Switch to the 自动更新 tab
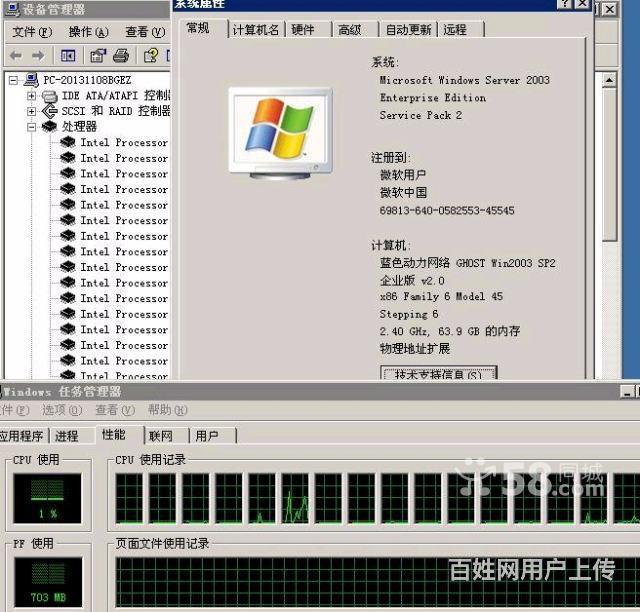Viewport: 640px width, 612px height. click(408, 30)
